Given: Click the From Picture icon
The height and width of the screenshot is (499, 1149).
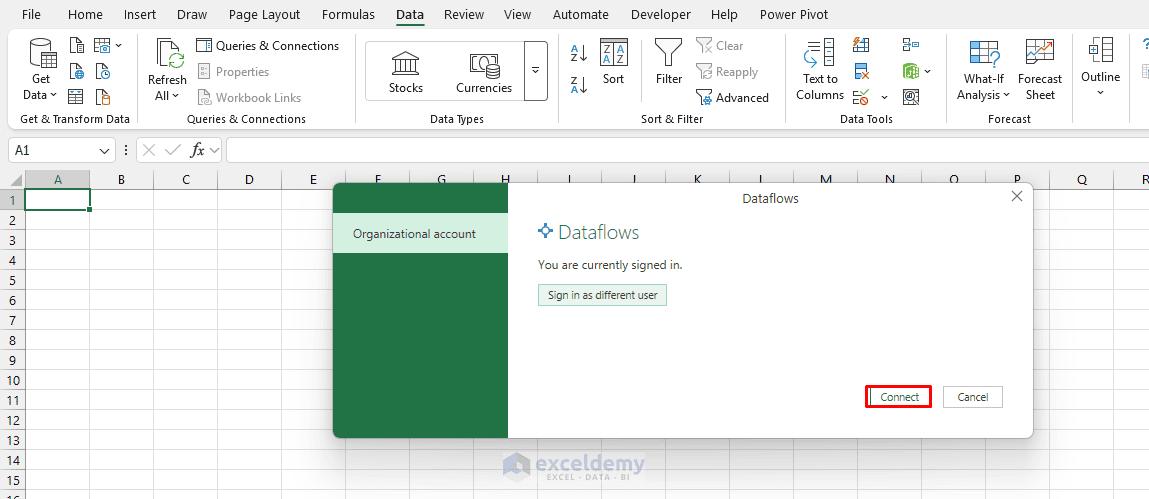Looking at the screenshot, I should 102,45.
